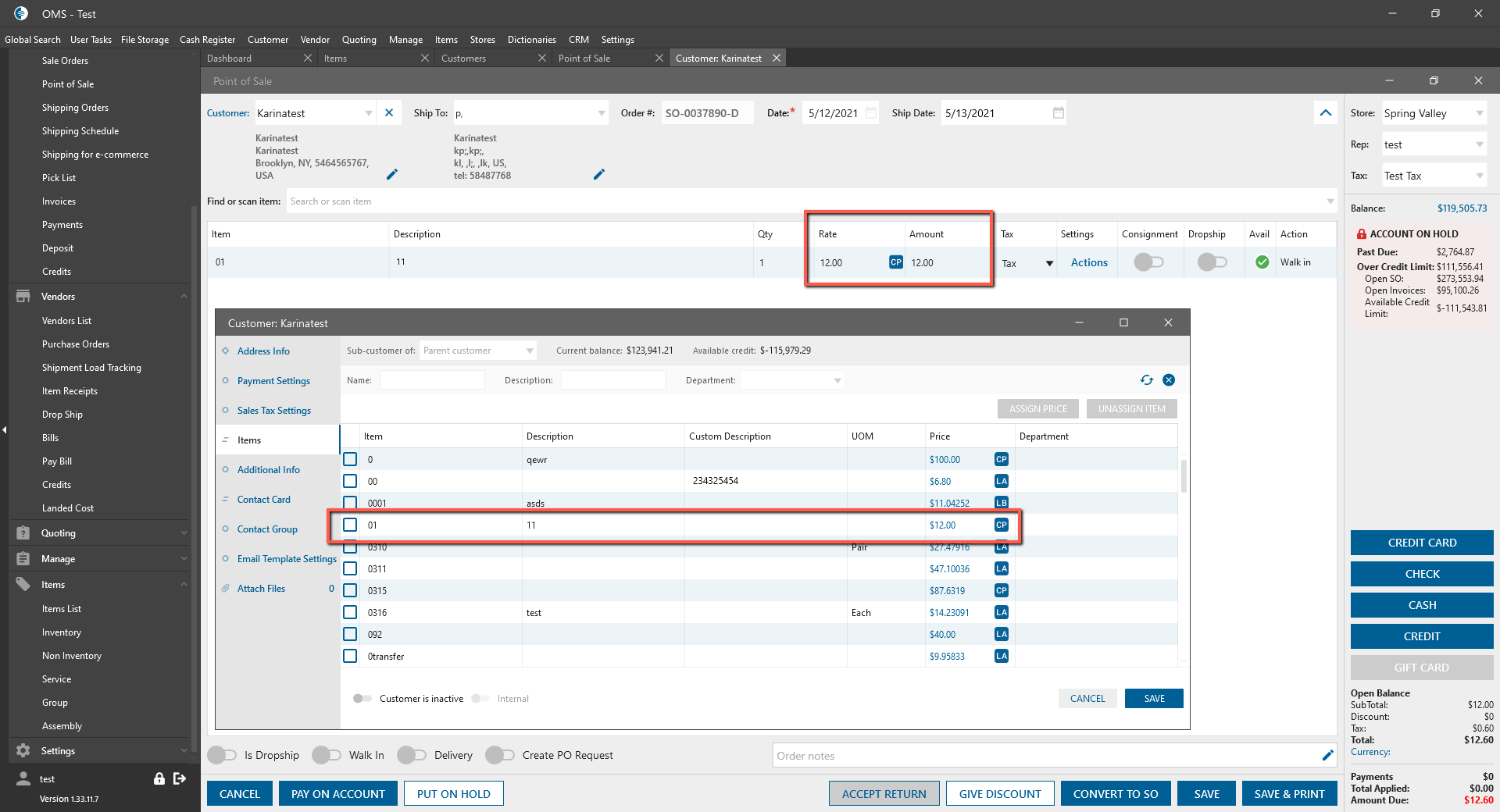Image resolution: width=1500 pixels, height=812 pixels.
Task: Click the order notes edit pencil icon
Action: tap(1327, 755)
